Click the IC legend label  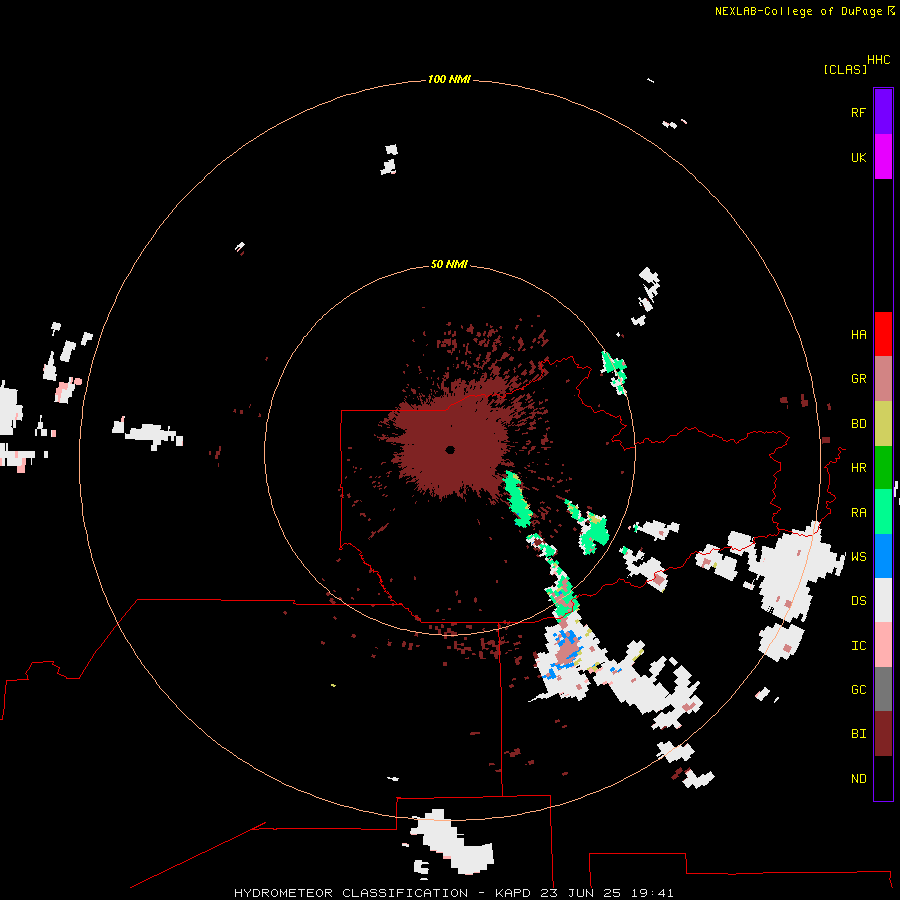click(858, 646)
